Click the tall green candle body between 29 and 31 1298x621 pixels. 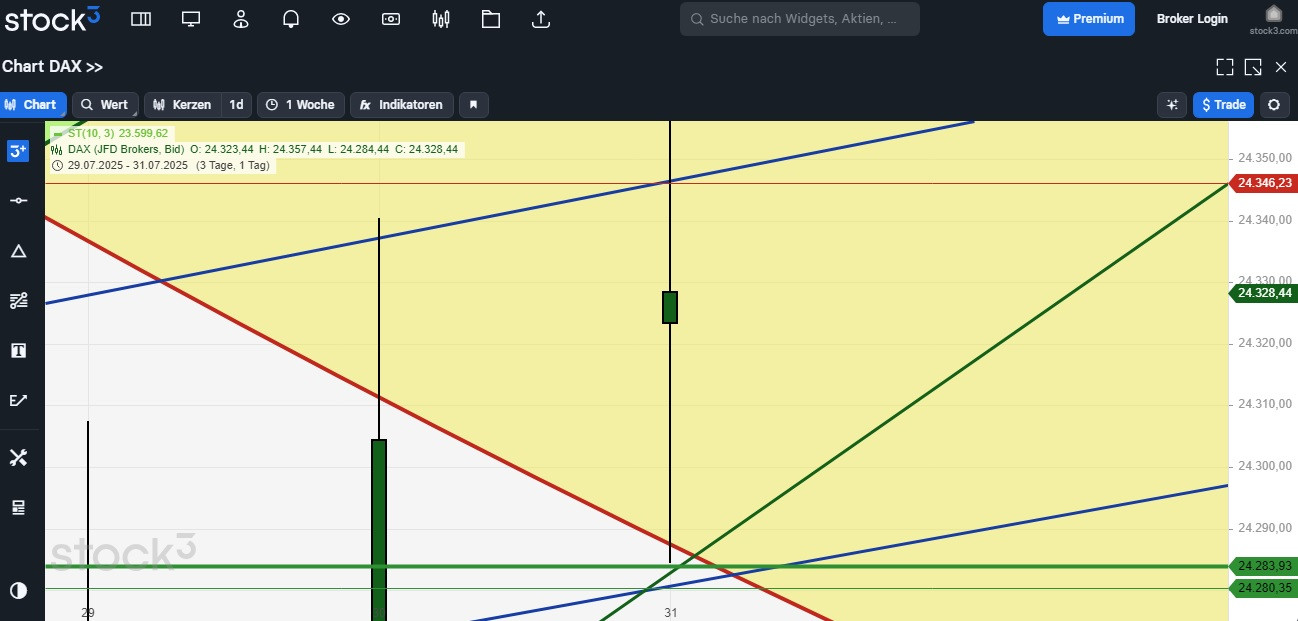click(379, 530)
